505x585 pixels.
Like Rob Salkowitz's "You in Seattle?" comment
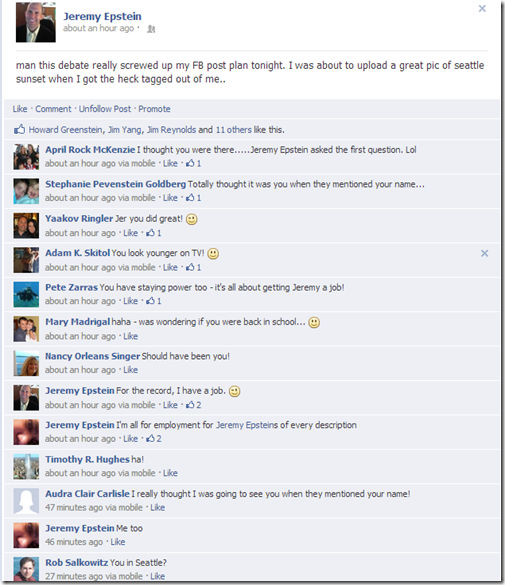click(x=157, y=576)
